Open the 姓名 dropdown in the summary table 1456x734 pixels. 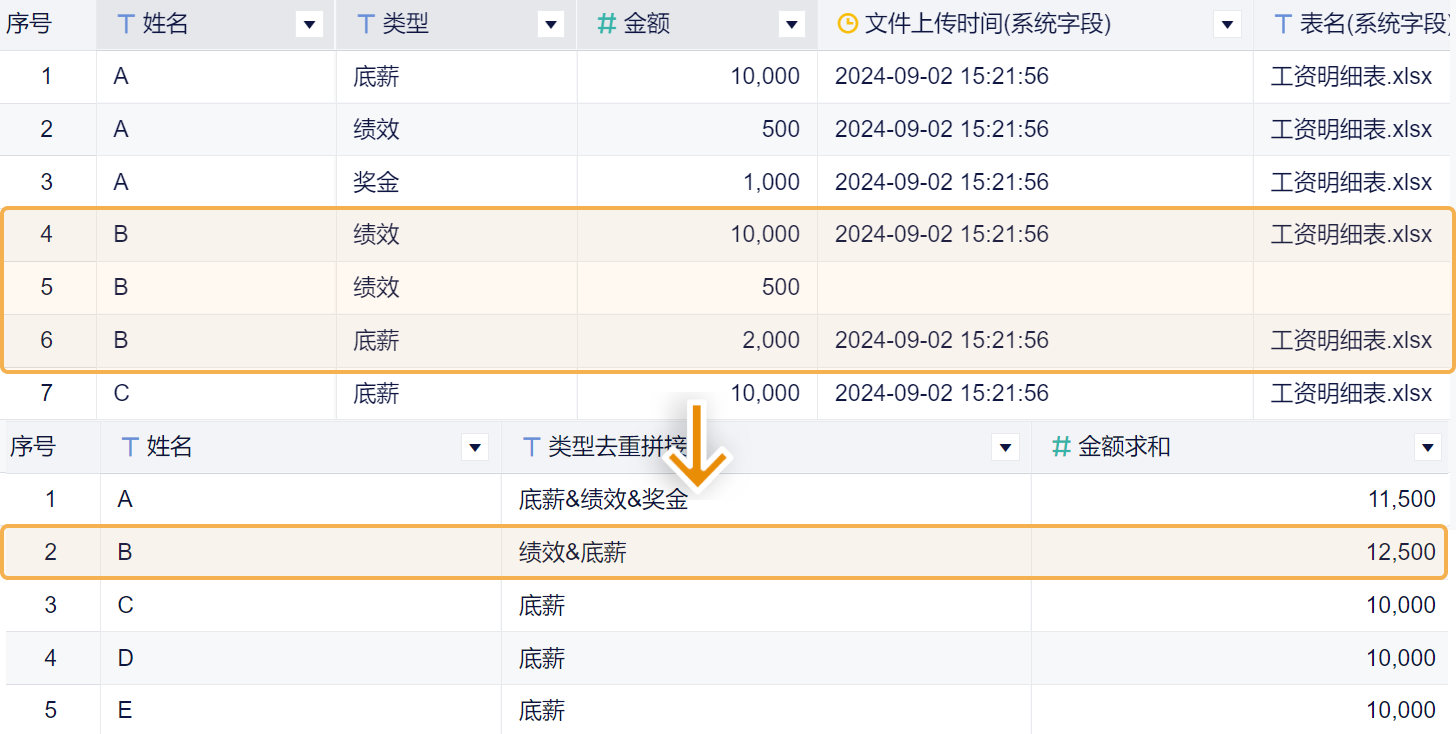tap(475, 448)
